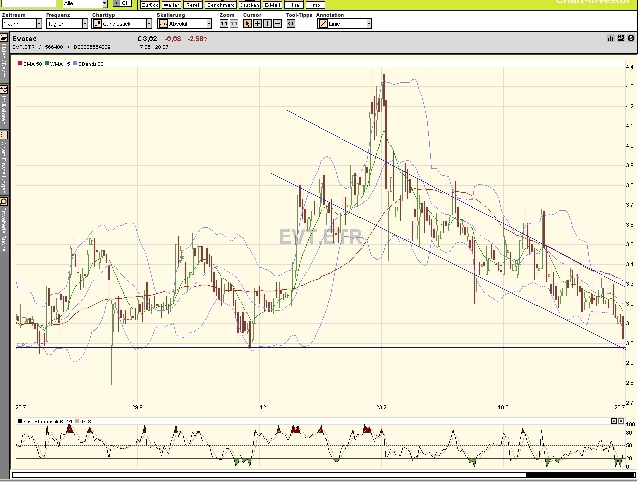This screenshot has width=640, height=482.
Task: Select the horizontal line cursor tool
Action: [x=277, y=24]
